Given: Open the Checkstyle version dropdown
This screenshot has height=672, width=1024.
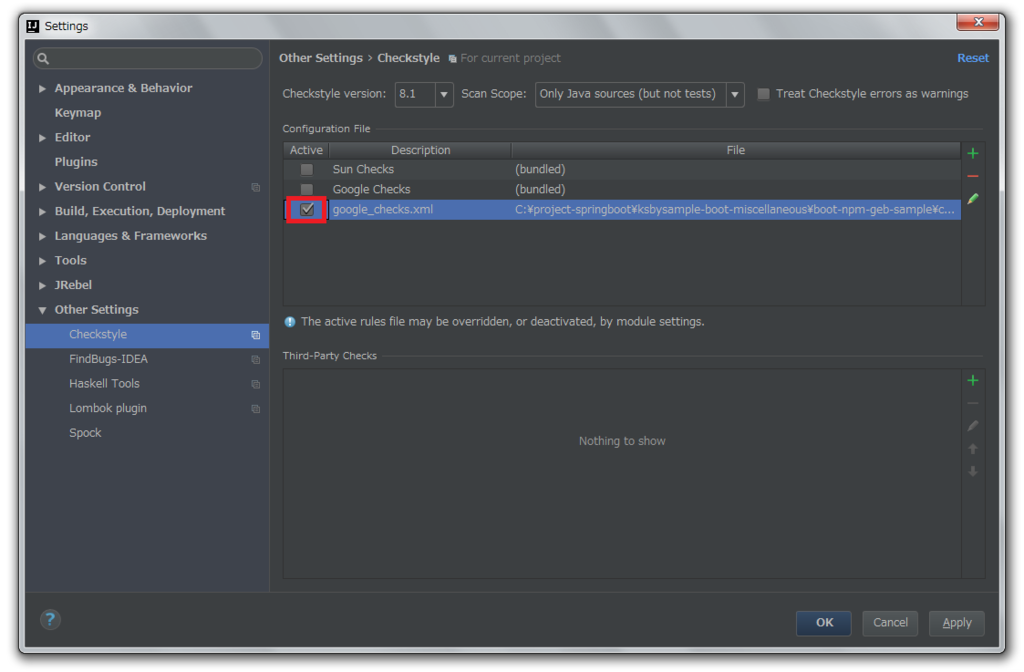Looking at the screenshot, I should point(443,94).
